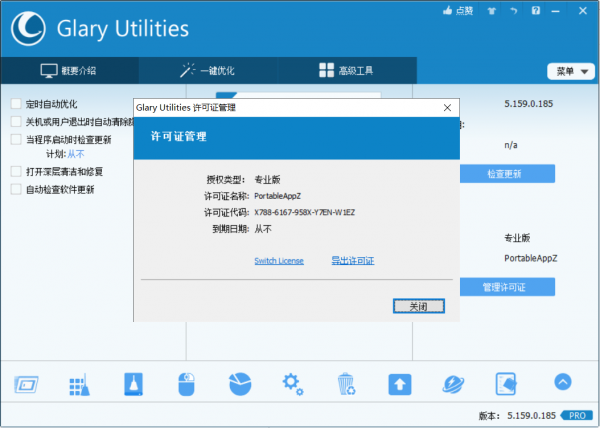Click the 检查更新 button
The height and width of the screenshot is (428, 600).
point(507,174)
